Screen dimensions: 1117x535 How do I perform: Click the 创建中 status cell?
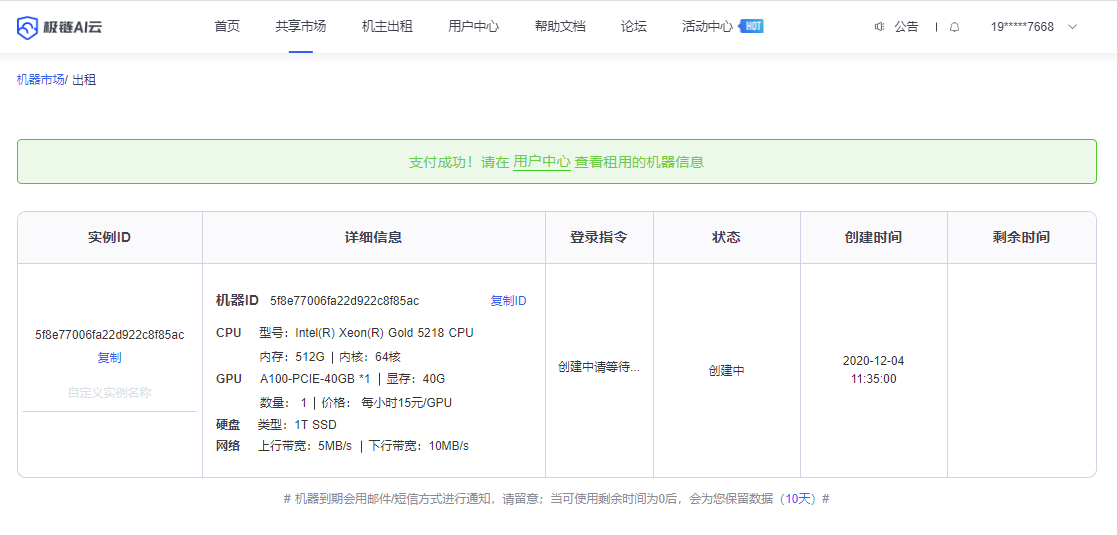click(727, 370)
